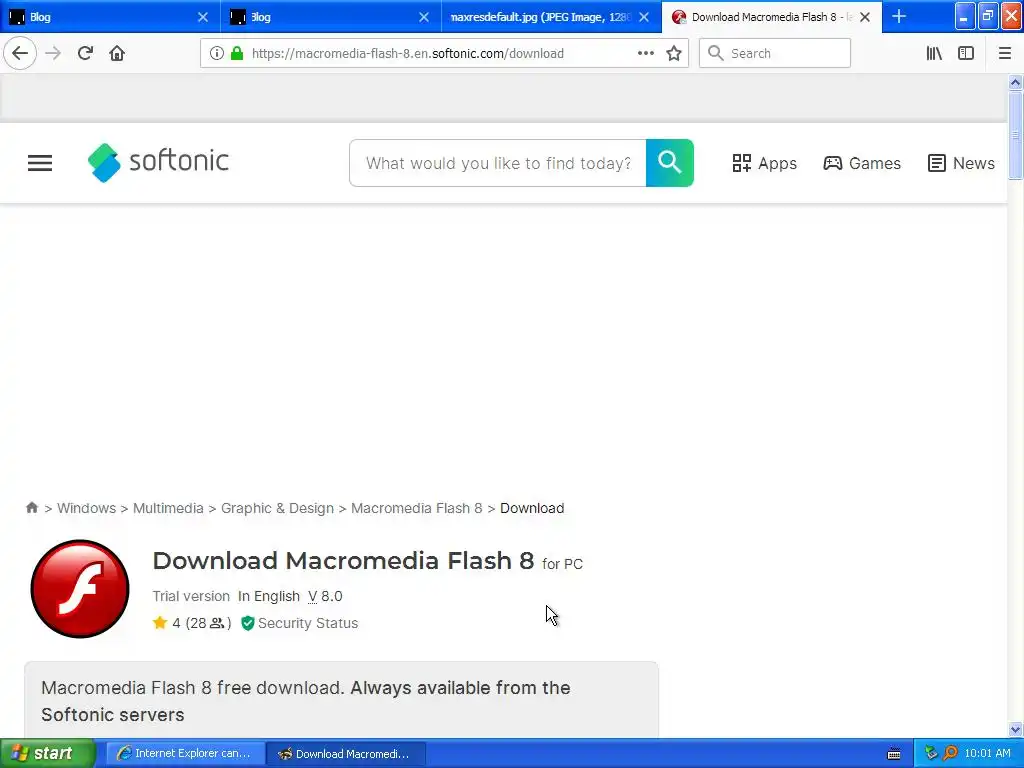Select the Download Macromedia taskbar button
The height and width of the screenshot is (768, 1024).
(x=346, y=753)
